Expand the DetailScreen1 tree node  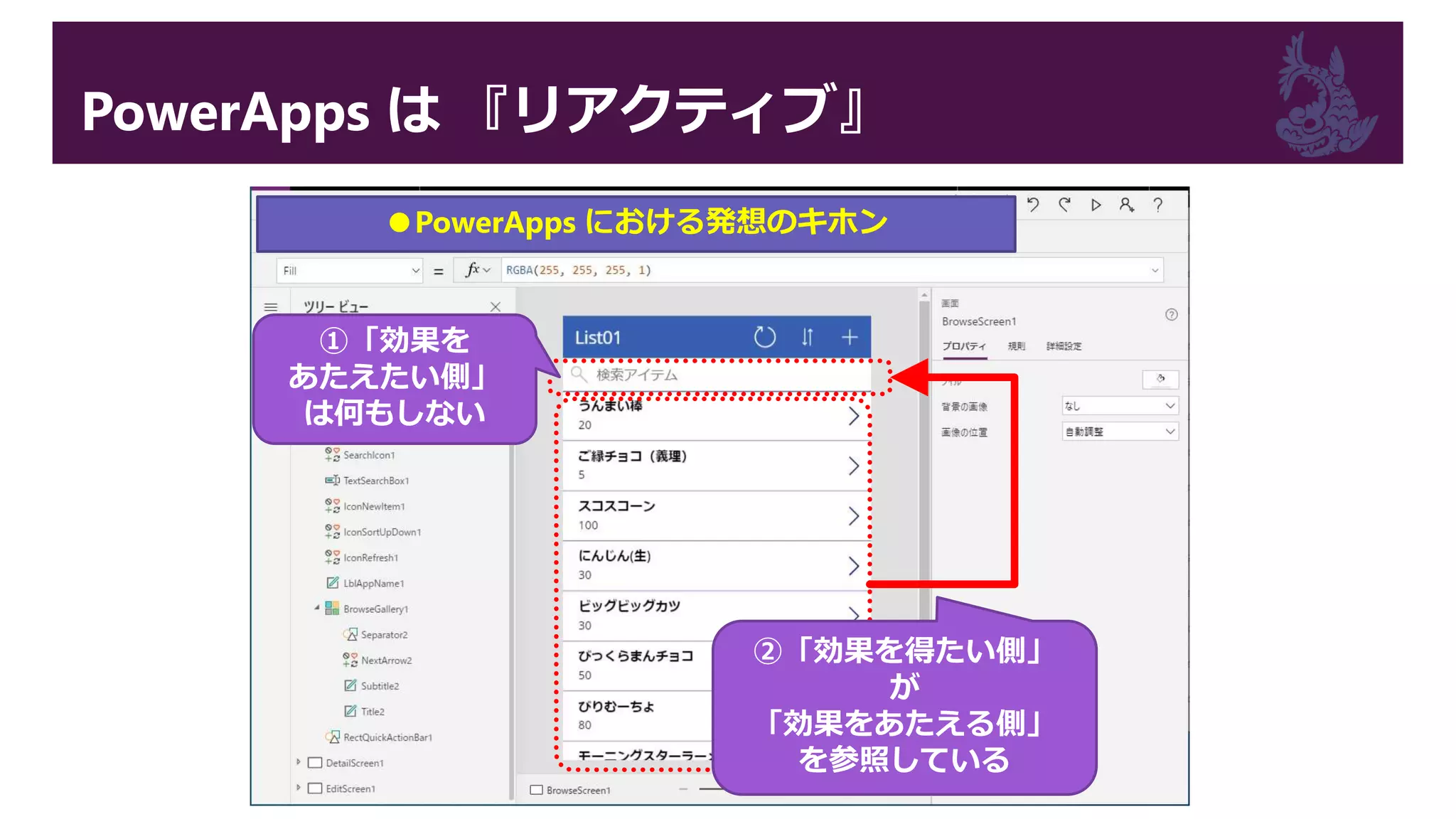point(299,762)
